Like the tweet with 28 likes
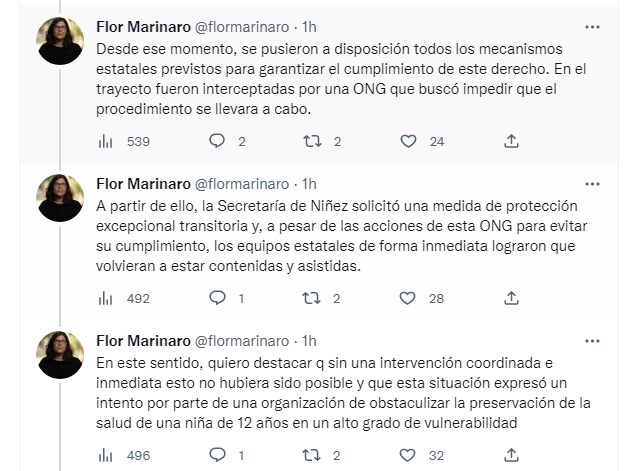 tap(408, 298)
